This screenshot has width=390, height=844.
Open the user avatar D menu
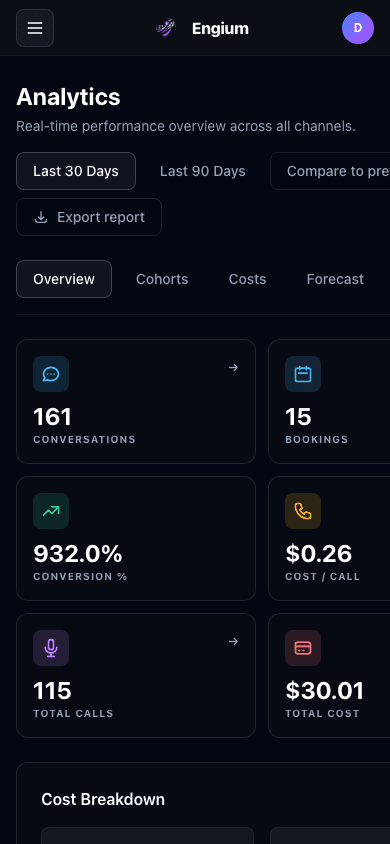(x=358, y=28)
